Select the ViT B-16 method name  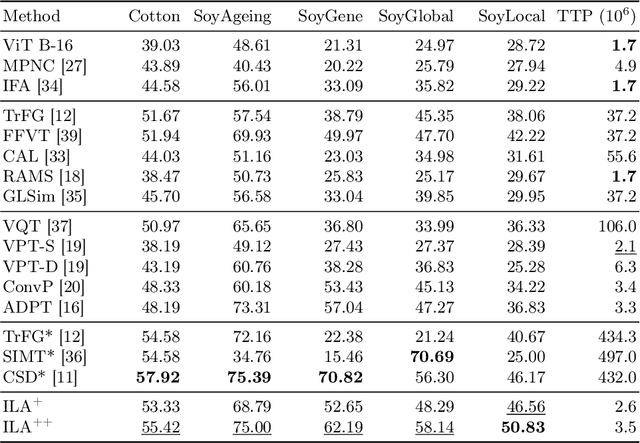pos(38,46)
